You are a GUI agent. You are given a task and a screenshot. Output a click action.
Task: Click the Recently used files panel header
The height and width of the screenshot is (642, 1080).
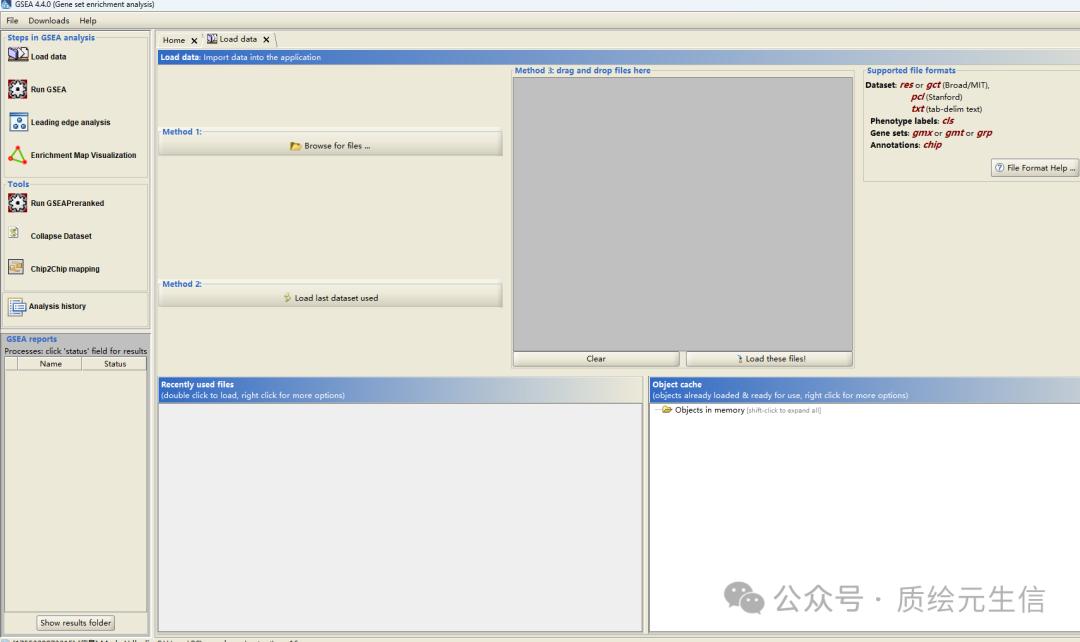[x=400, y=390]
